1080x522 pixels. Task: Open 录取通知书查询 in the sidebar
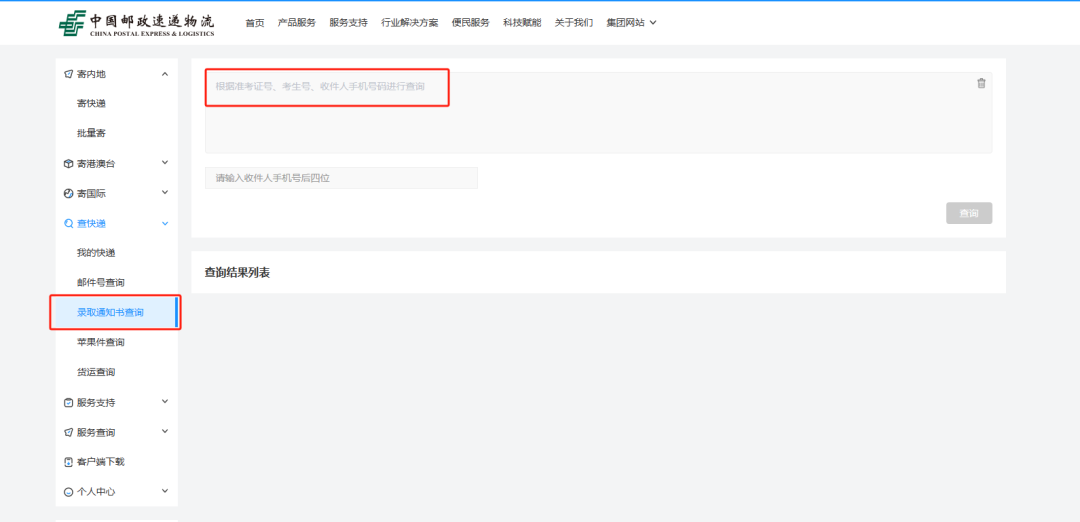click(x=116, y=313)
